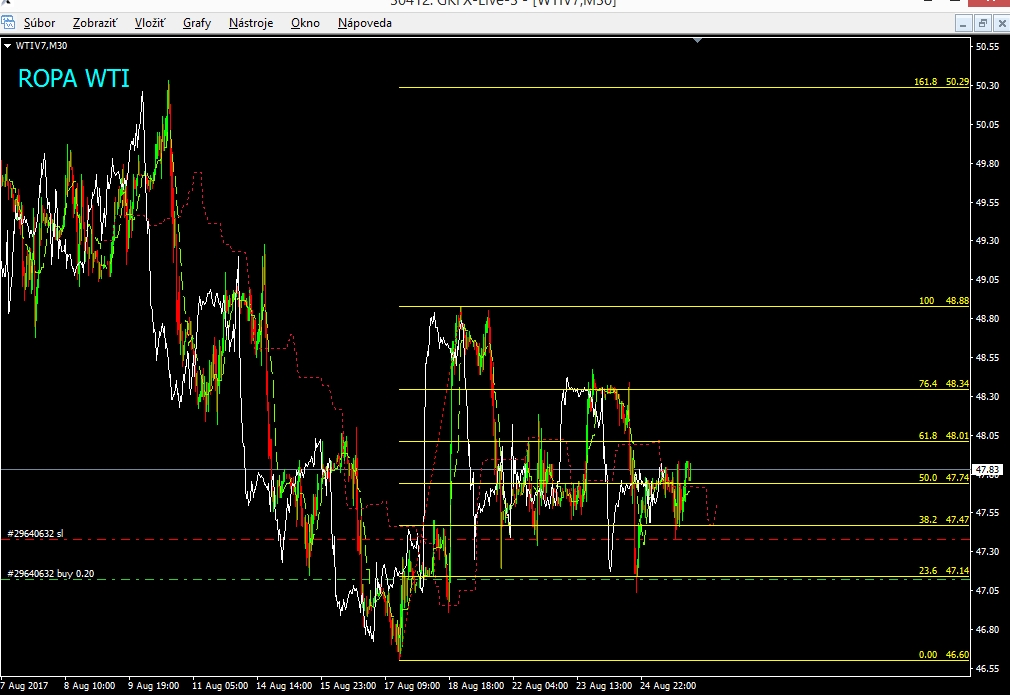Click the 24 Aug 22:00 time label

point(667,686)
